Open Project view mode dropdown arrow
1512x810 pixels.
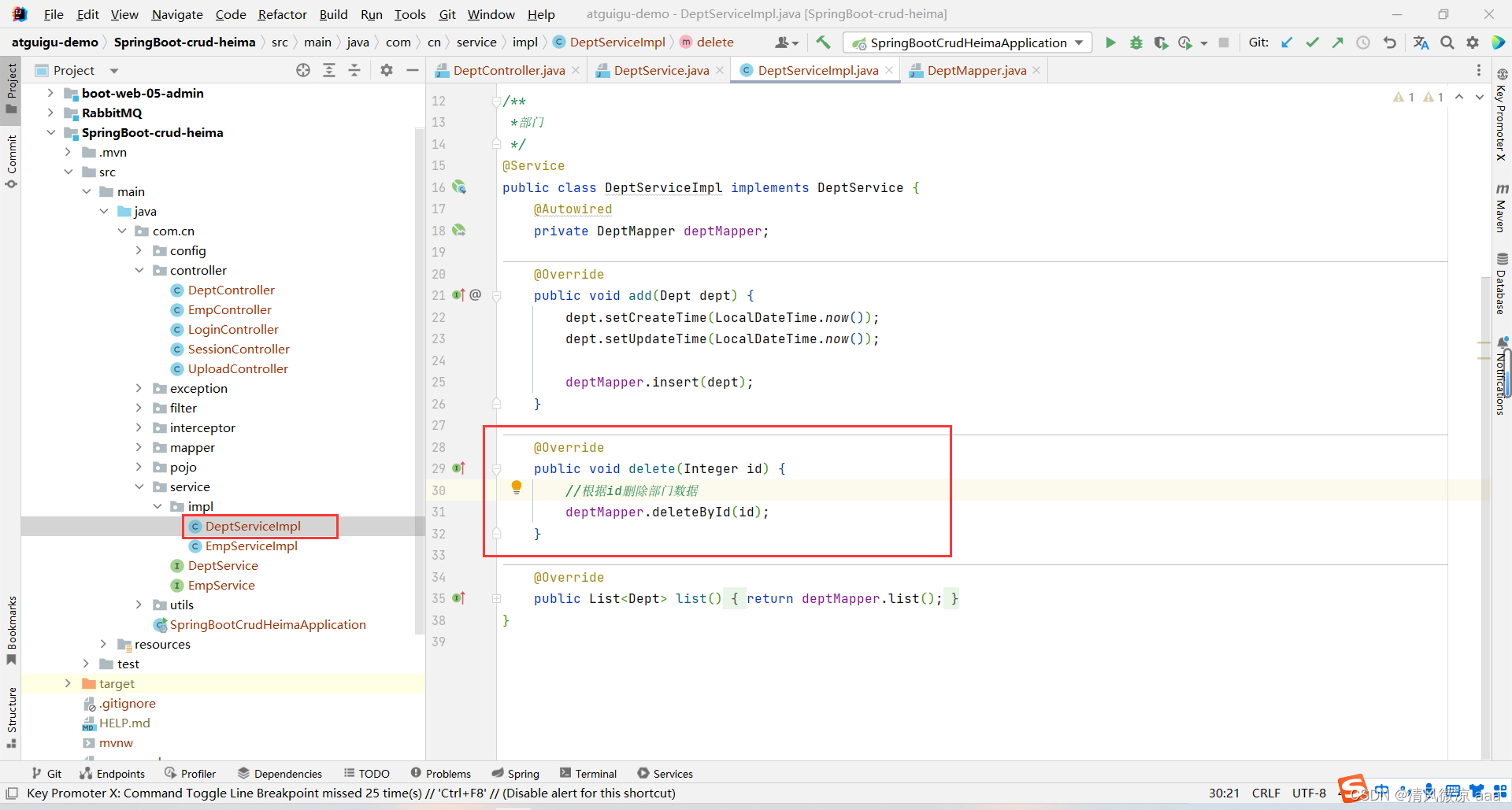click(114, 71)
